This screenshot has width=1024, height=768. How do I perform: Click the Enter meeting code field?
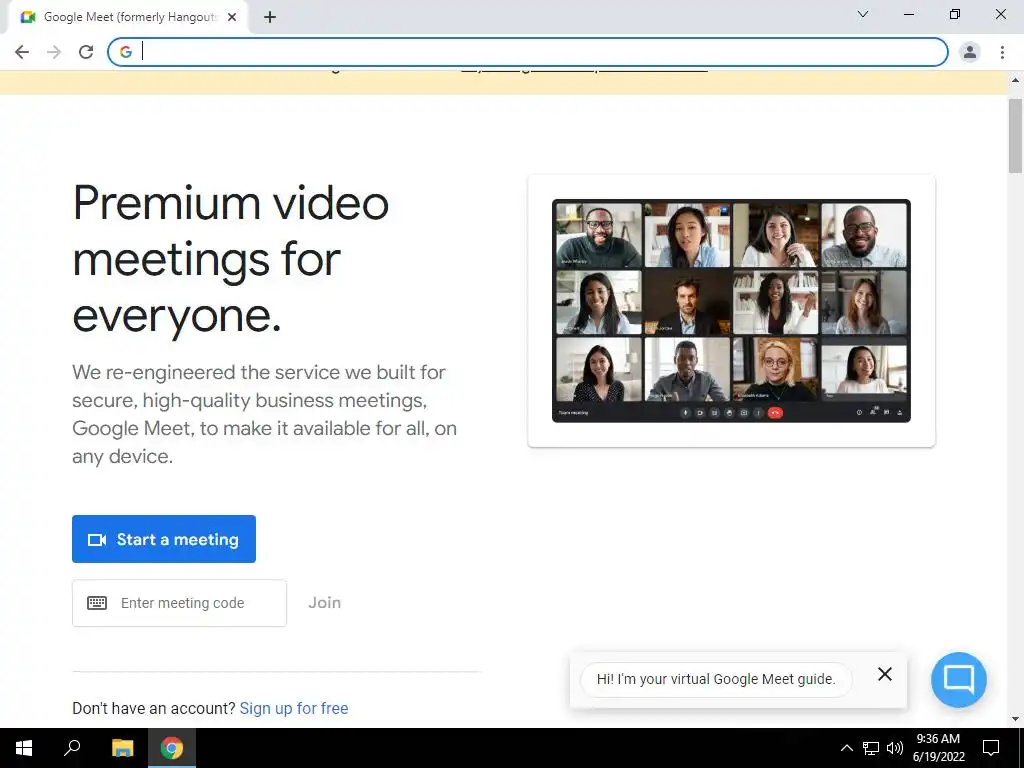[180, 603]
